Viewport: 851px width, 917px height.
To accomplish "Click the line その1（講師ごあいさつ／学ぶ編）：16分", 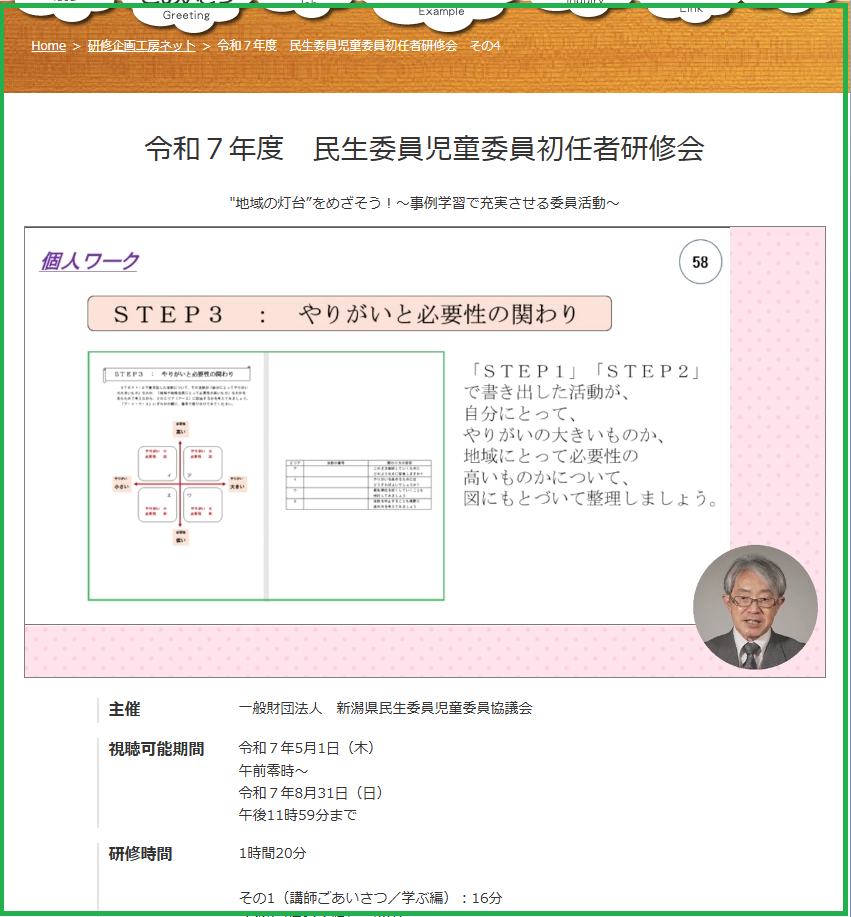I will coord(370,898).
